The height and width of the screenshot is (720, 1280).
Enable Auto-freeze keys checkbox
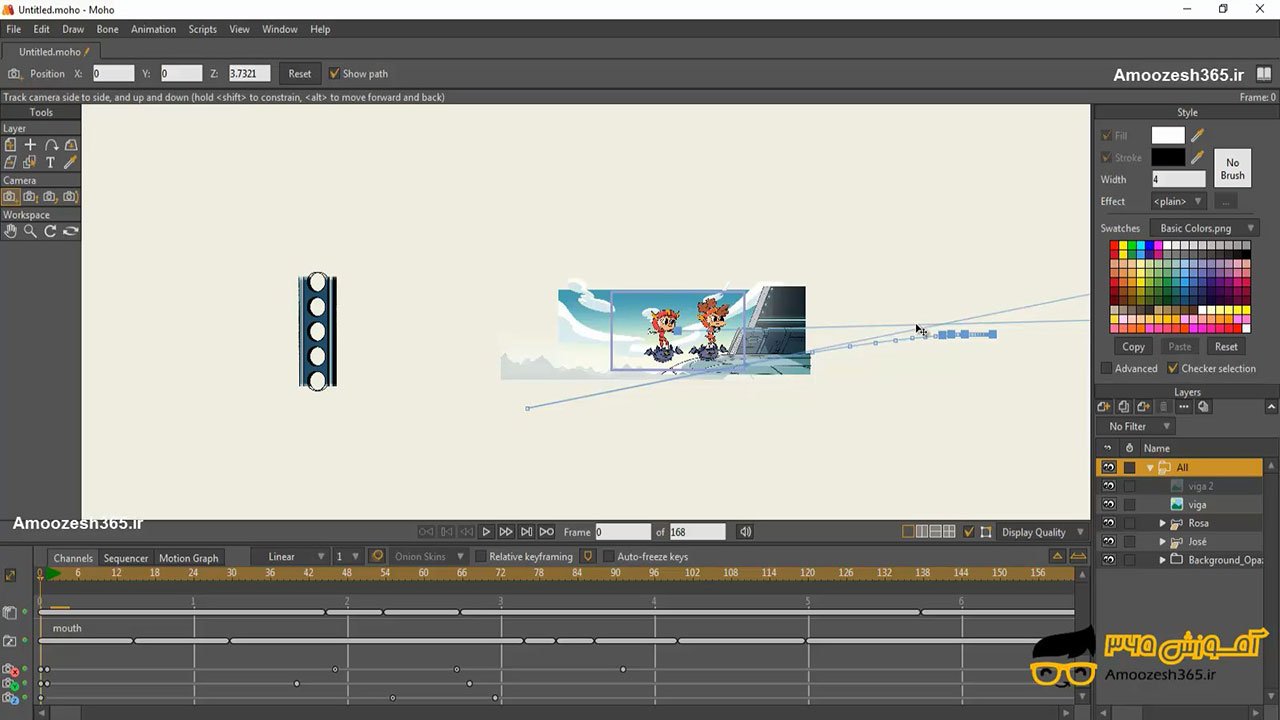pyautogui.click(x=608, y=556)
